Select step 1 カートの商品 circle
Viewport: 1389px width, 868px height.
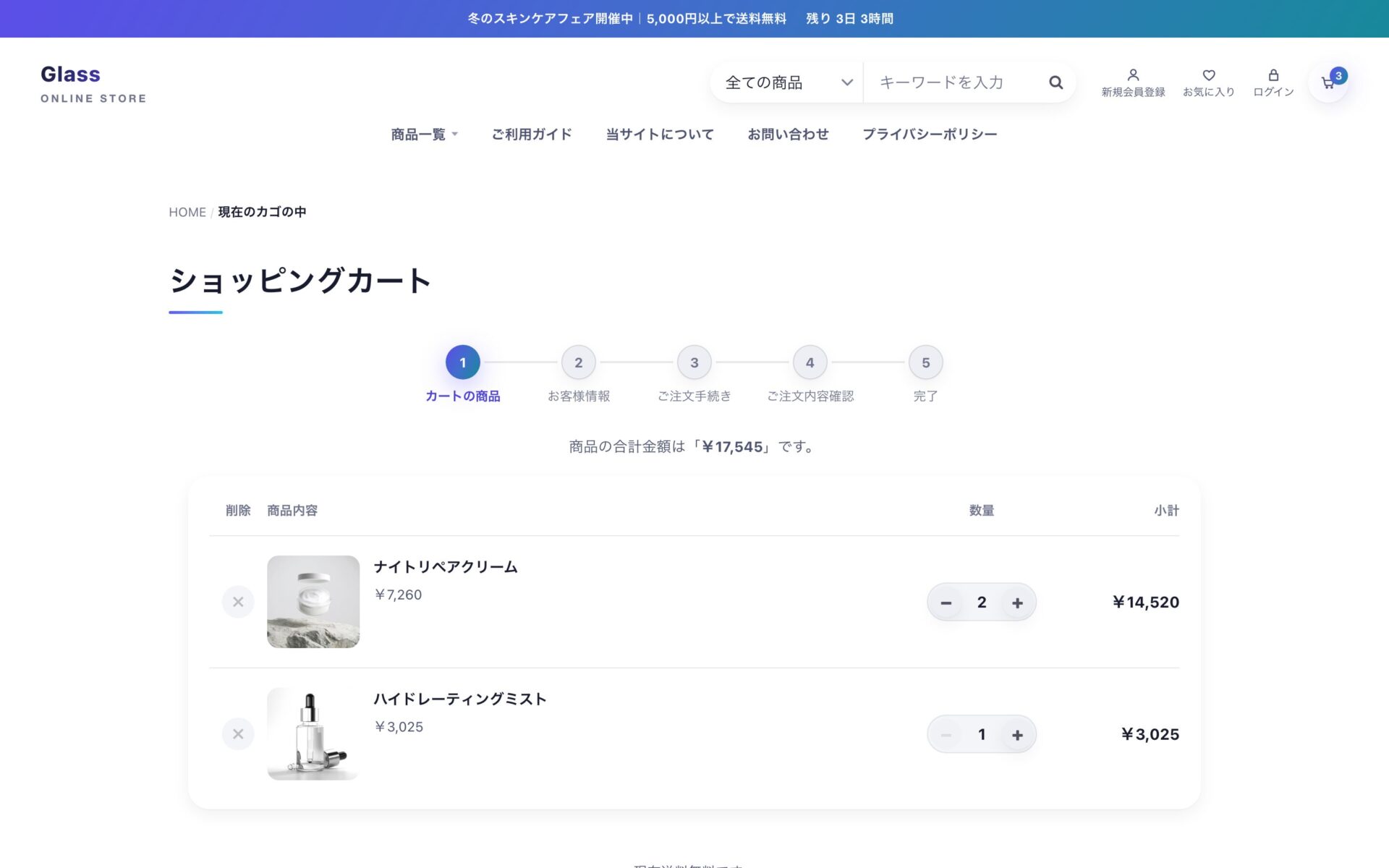[x=463, y=362]
